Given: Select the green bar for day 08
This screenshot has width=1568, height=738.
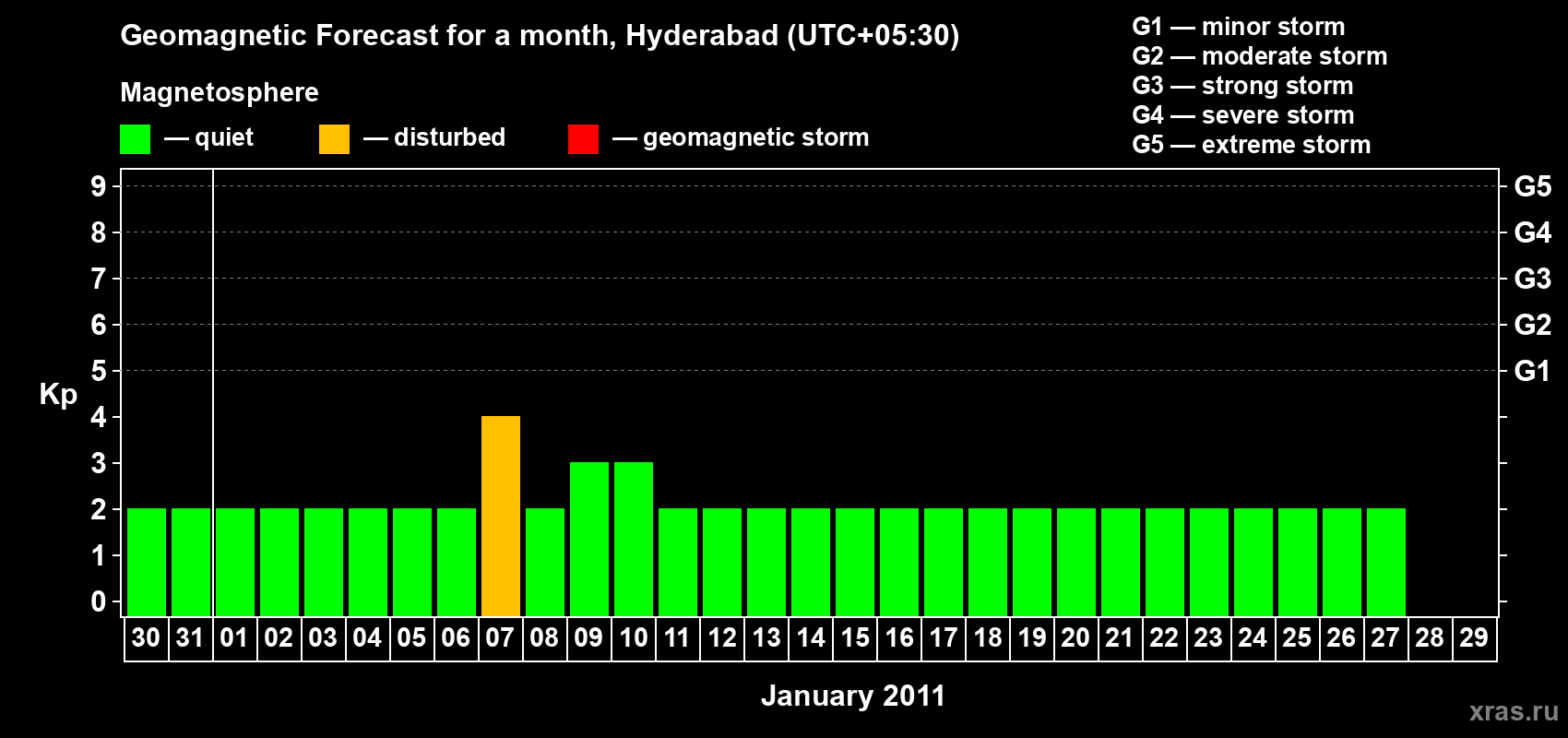Looking at the screenshot, I should pos(545,562).
